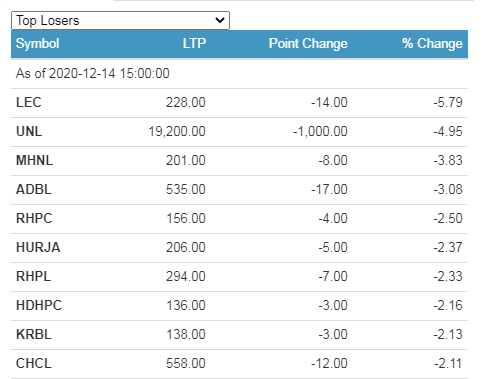Click UNL's LTP value 19,200.00
The image size is (485, 379).
(177, 131)
